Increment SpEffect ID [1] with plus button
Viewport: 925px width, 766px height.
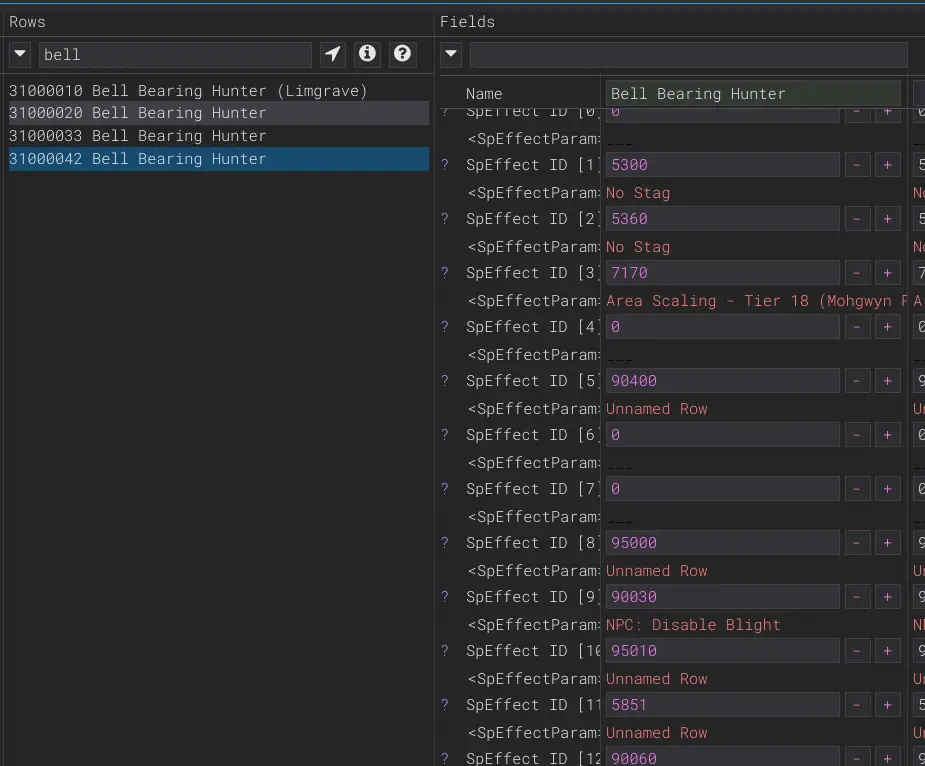[887, 165]
